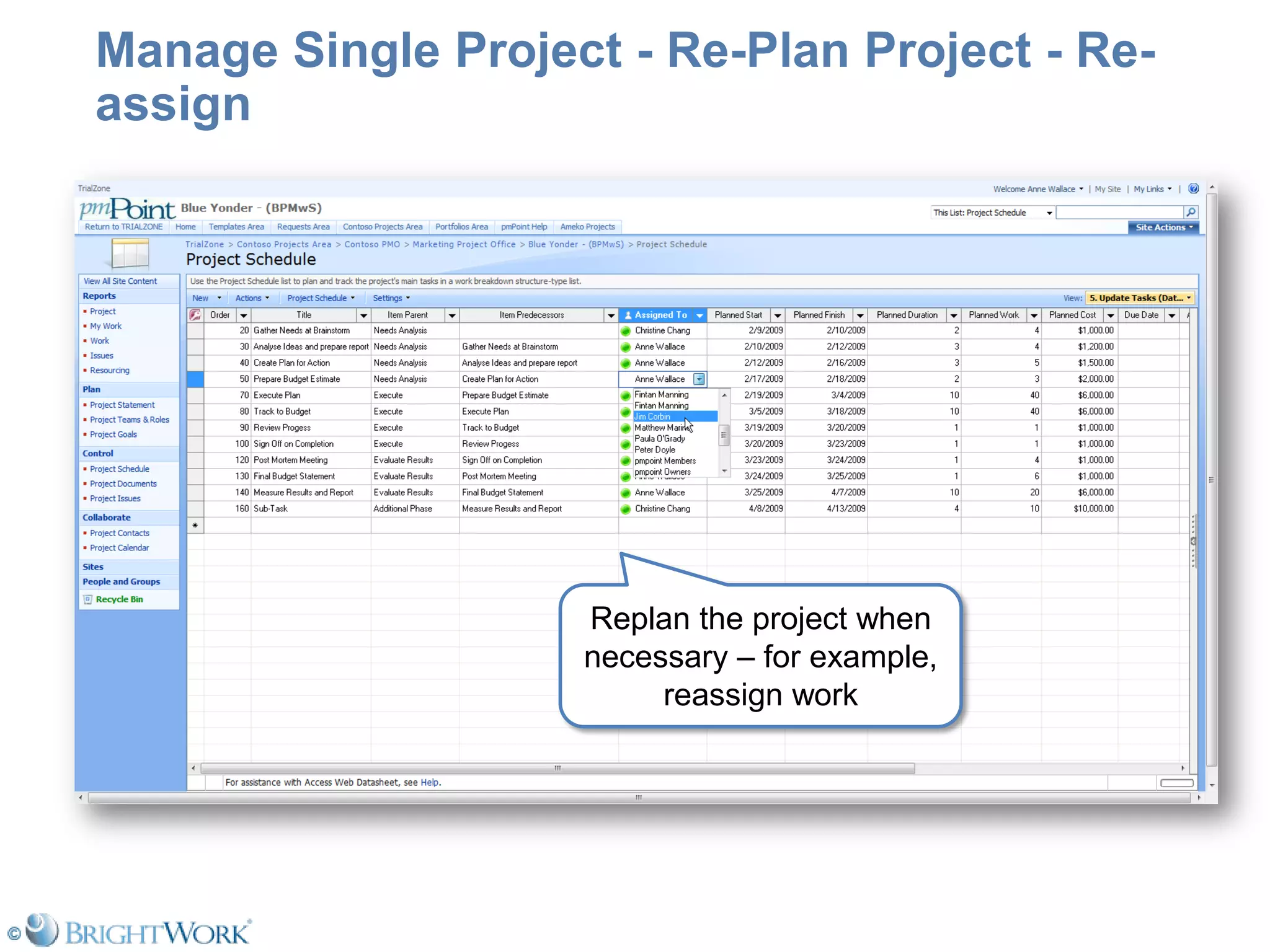Select Paula O'Grady in the assignee list
The width and height of the screenshot is (1270, 952).
point(660,439)
